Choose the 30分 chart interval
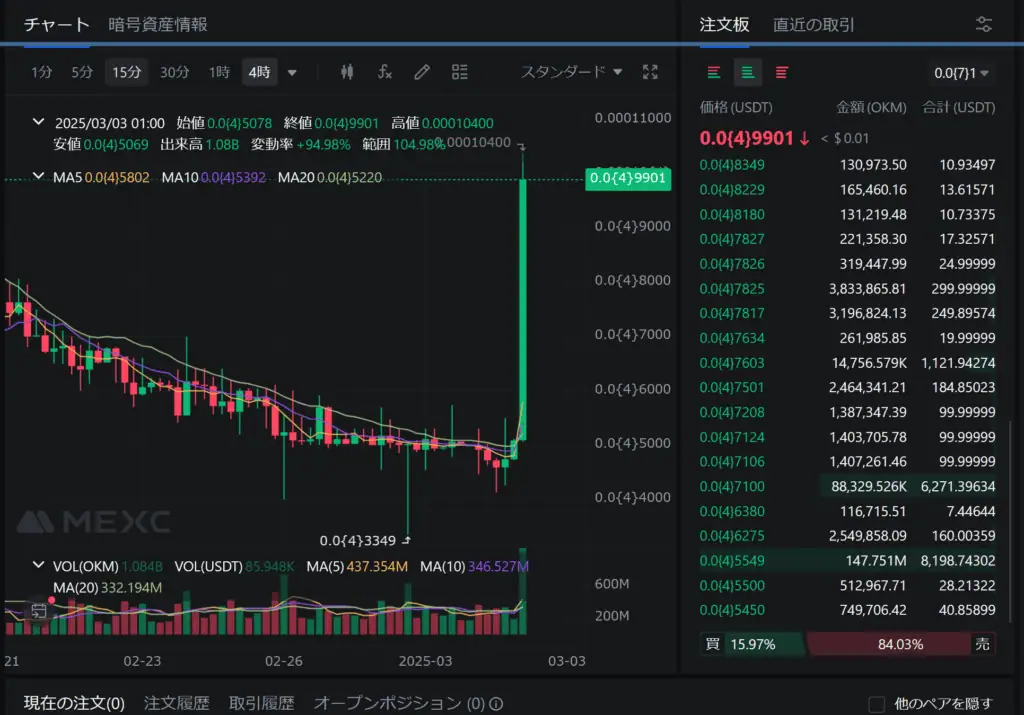The height and width of the screenshot is (715, 1024). click(174, 72)
